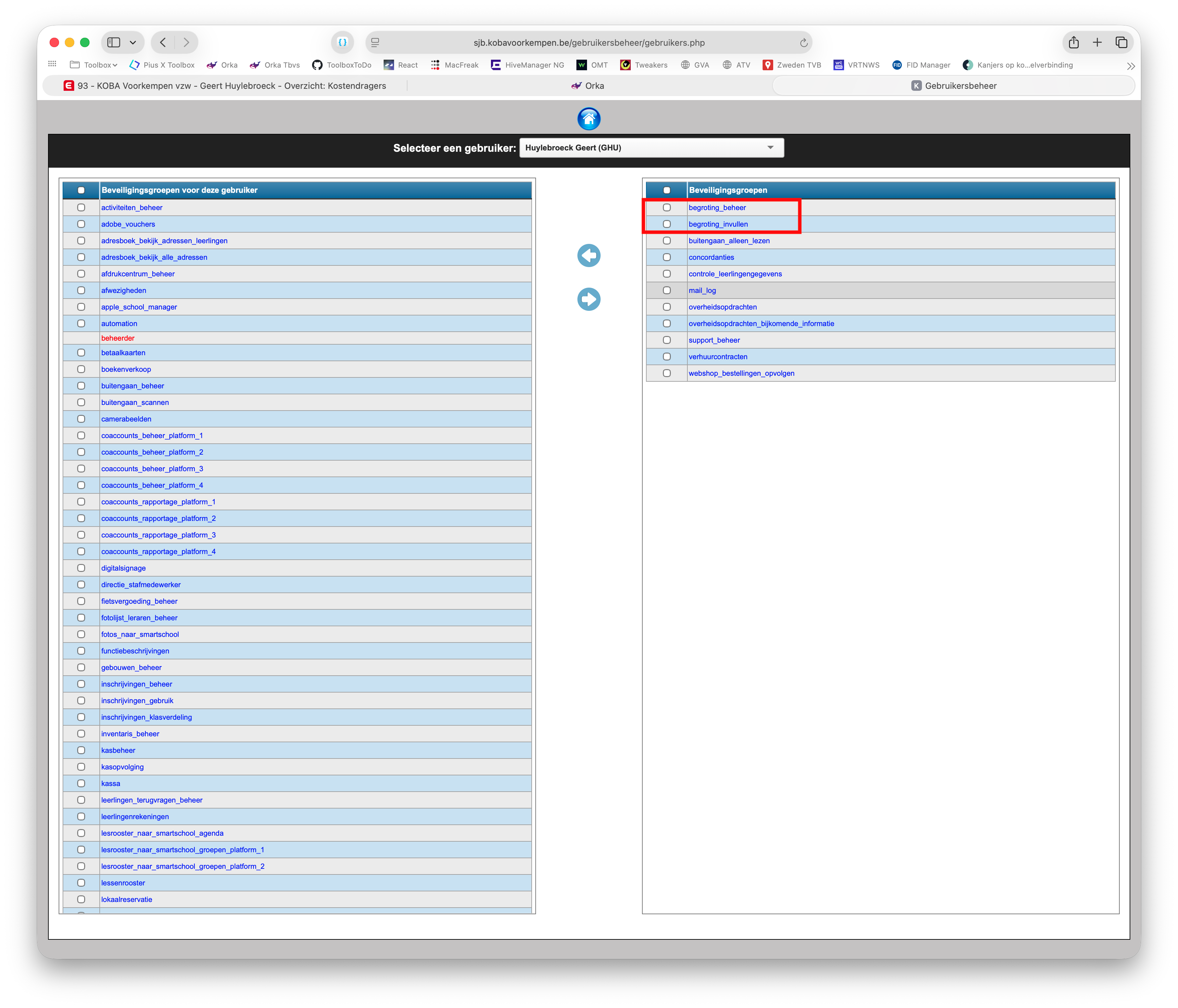
Task: Open the camerabeelden group link
Action: click(x=126, y=419)
